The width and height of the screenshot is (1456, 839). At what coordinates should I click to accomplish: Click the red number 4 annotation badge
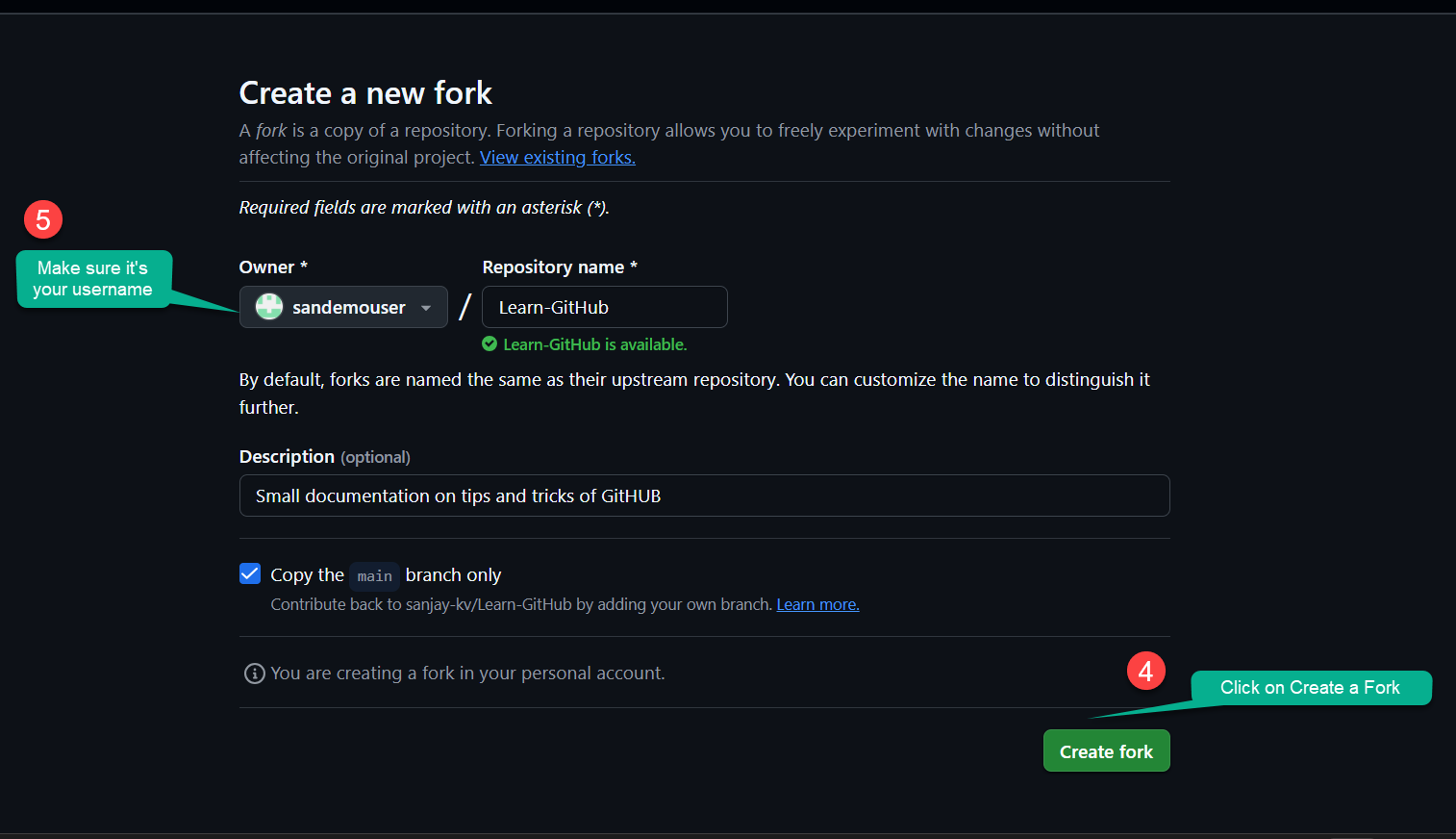(x=1145, y=671)
